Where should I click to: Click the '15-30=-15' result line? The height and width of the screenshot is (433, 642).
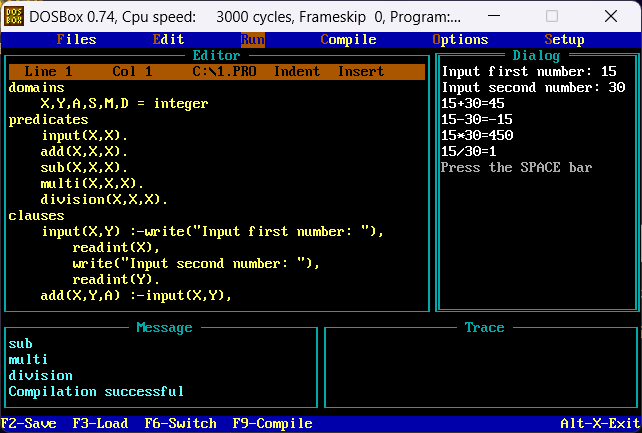click(x=477, y=120)
